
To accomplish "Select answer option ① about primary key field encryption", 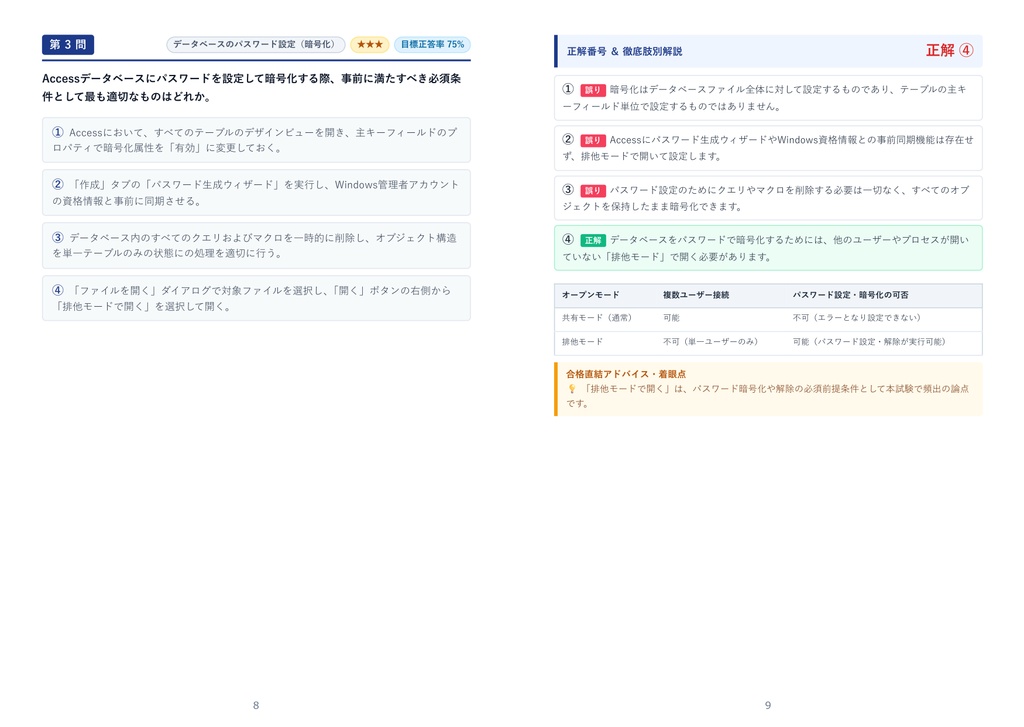I will coord(256,140).
